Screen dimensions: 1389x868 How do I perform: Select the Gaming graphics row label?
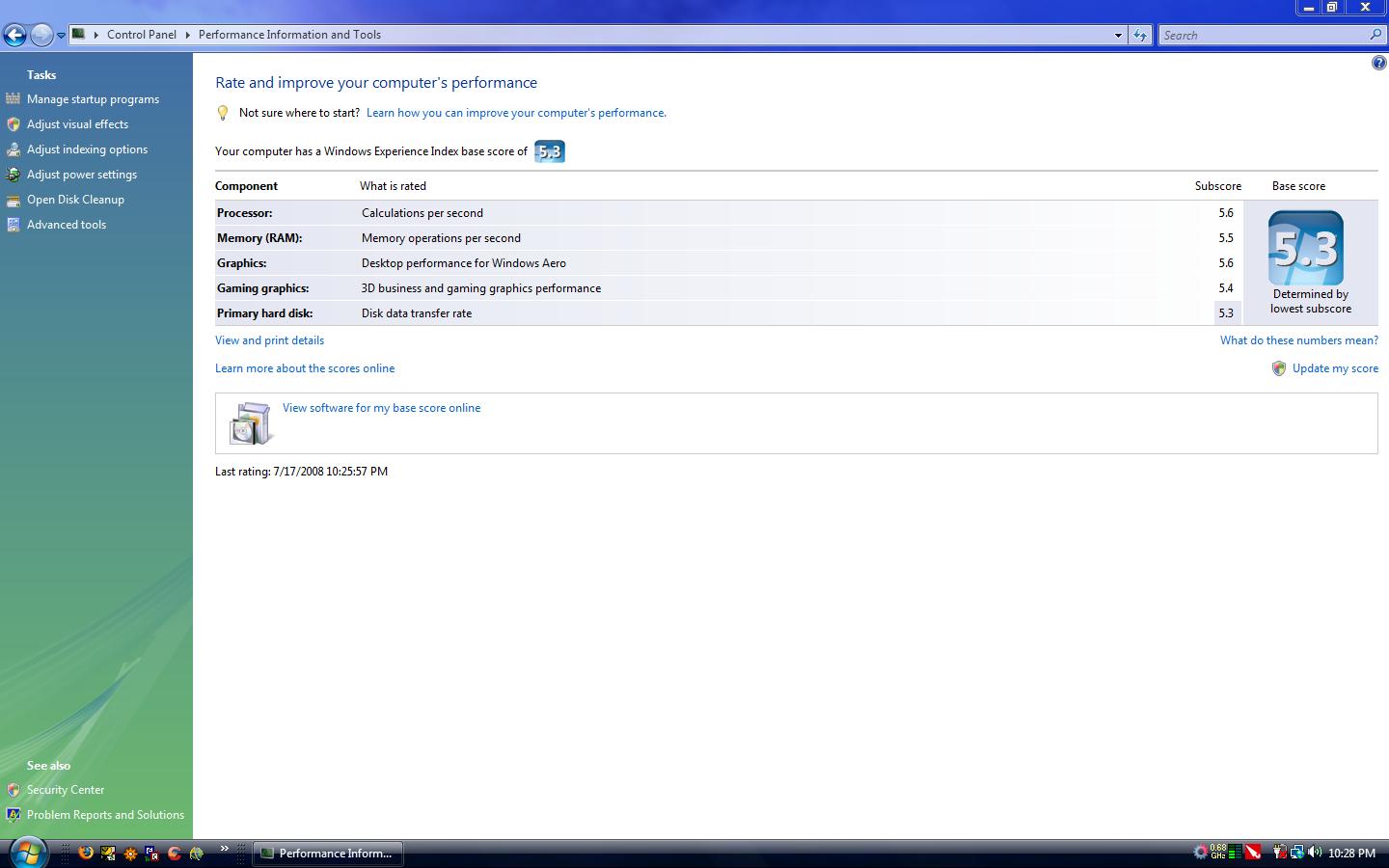click(263, 288)
